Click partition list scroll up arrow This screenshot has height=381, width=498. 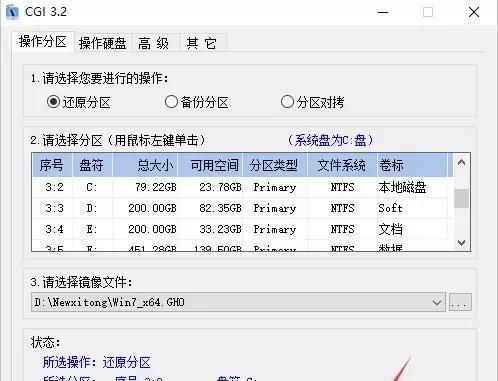point(461,163)
